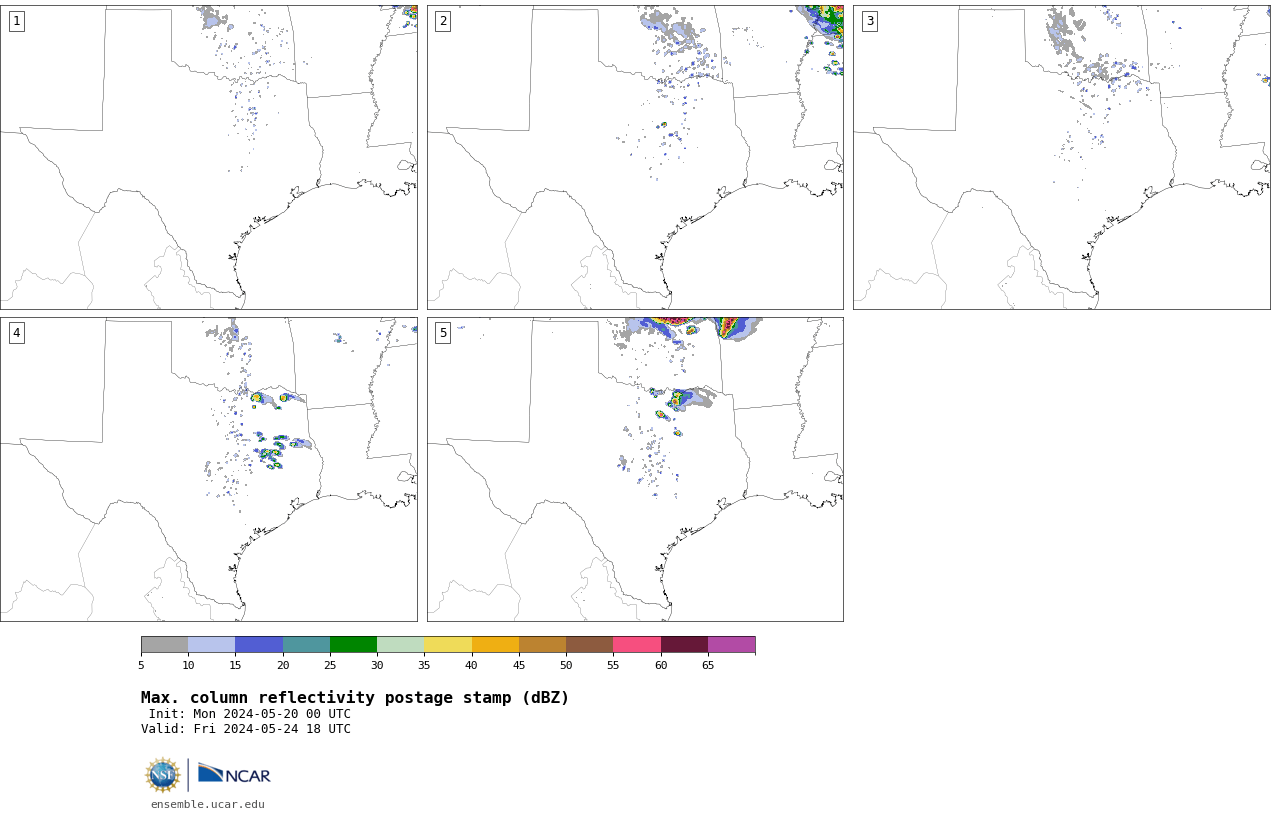Click the Max. column reflectivity title
This screenshot has width=1280, height=815.
(355, 698)
